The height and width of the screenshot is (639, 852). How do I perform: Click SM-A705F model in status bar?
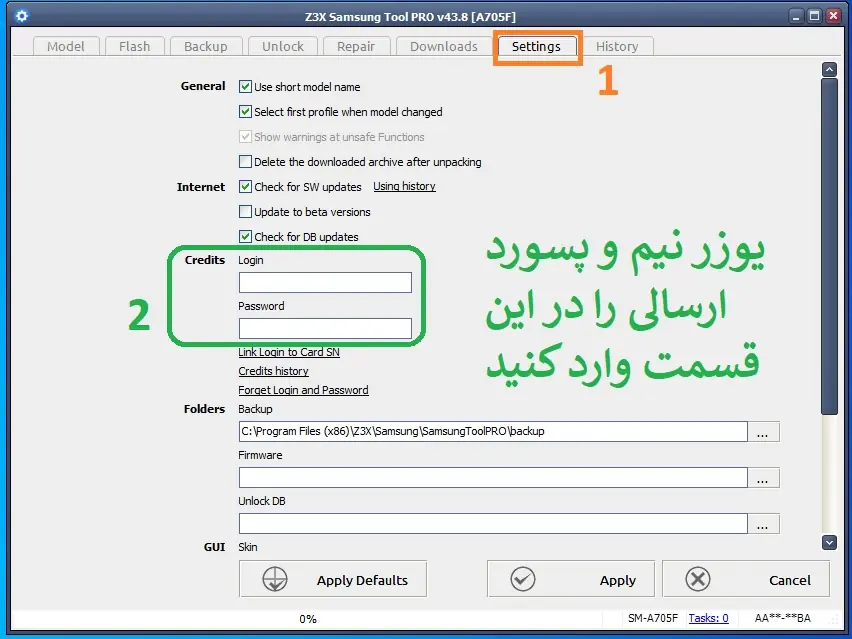(x=653, y=618)
